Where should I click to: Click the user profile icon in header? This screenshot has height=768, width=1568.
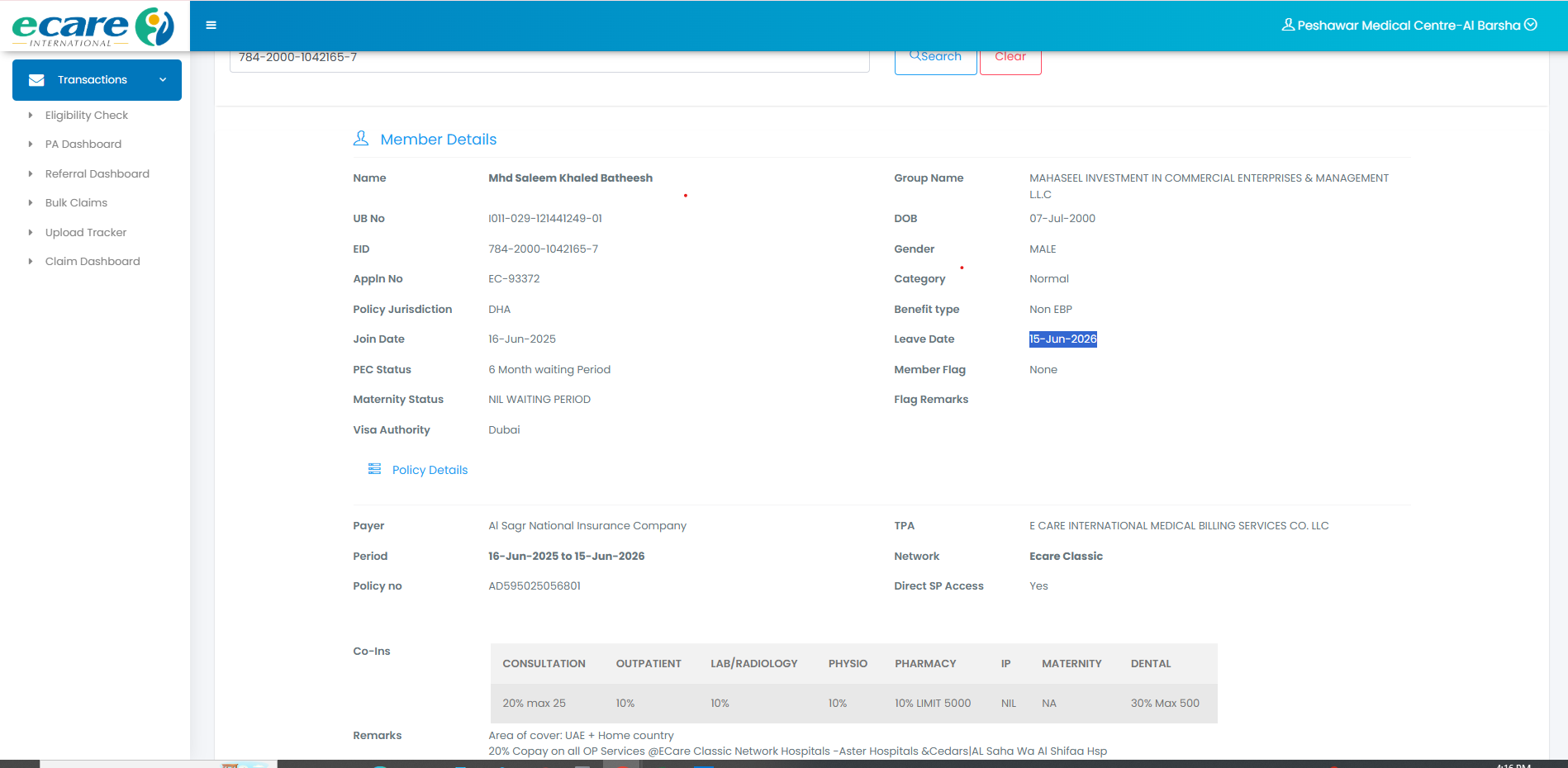1287,25
